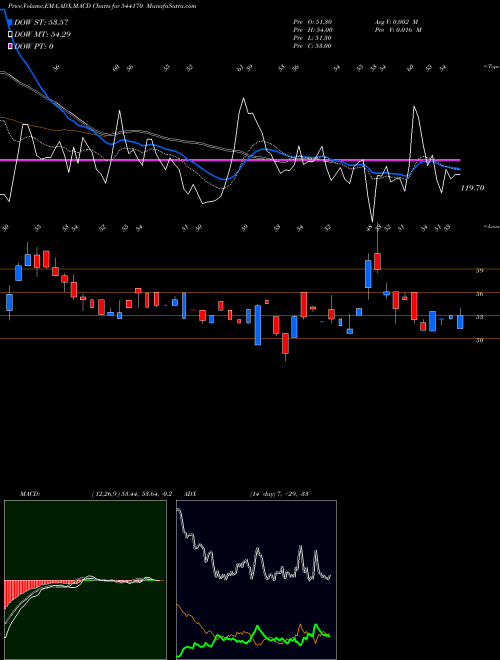Select the Pre V: 0.016 M value
Screen dimensions: 500x660
(397, 30)
